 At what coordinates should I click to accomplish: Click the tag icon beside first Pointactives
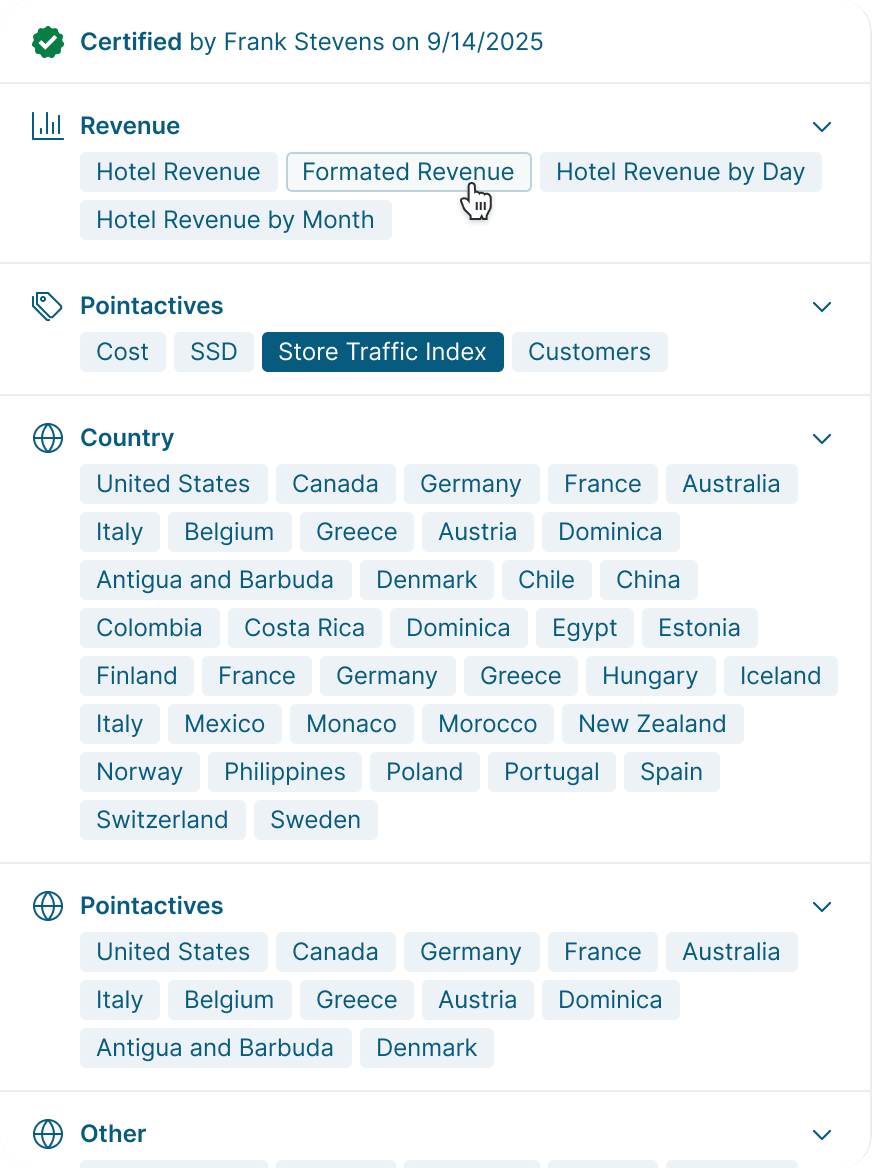coord(47,306)
